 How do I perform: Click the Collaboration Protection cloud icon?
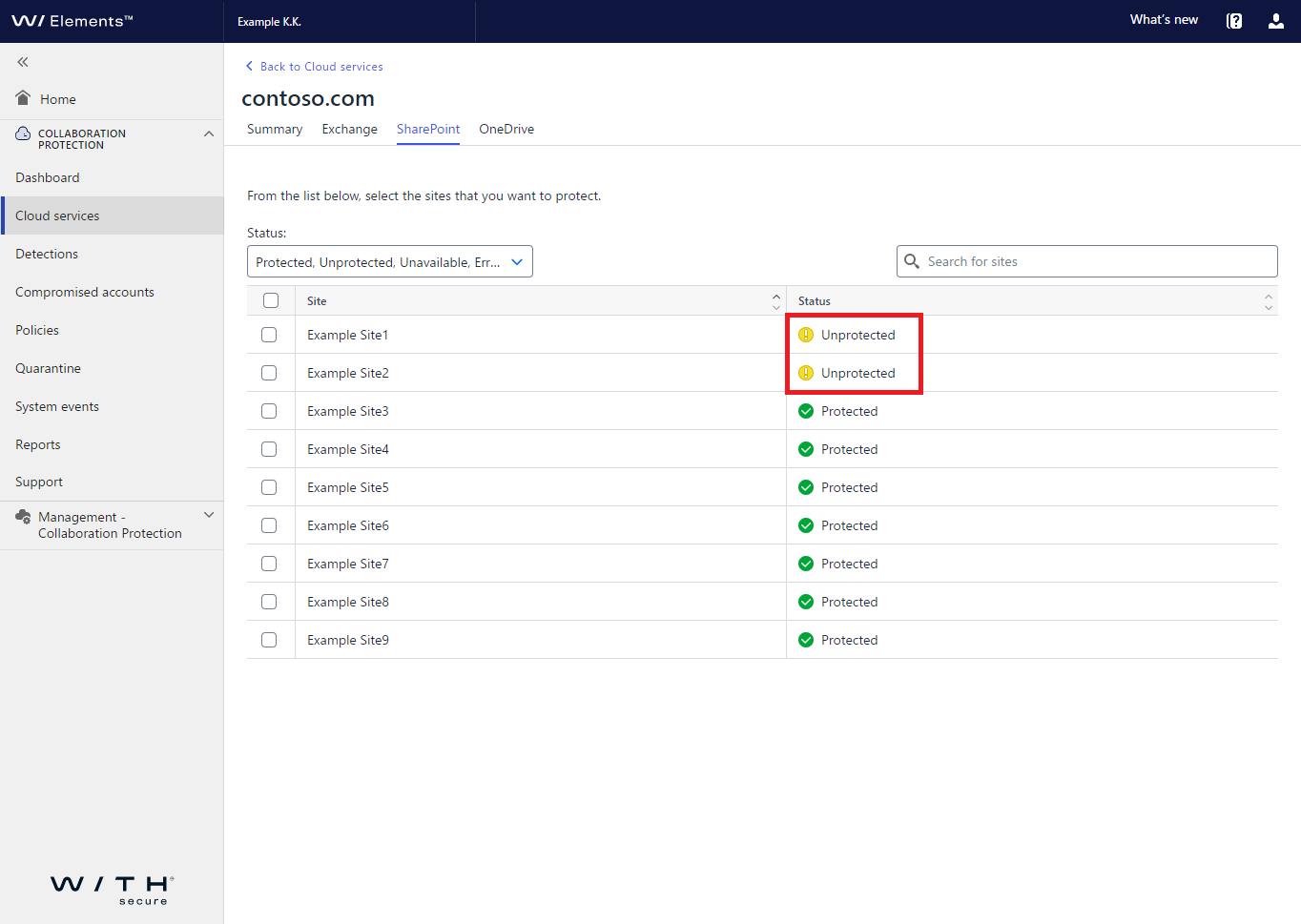[23, 133]
